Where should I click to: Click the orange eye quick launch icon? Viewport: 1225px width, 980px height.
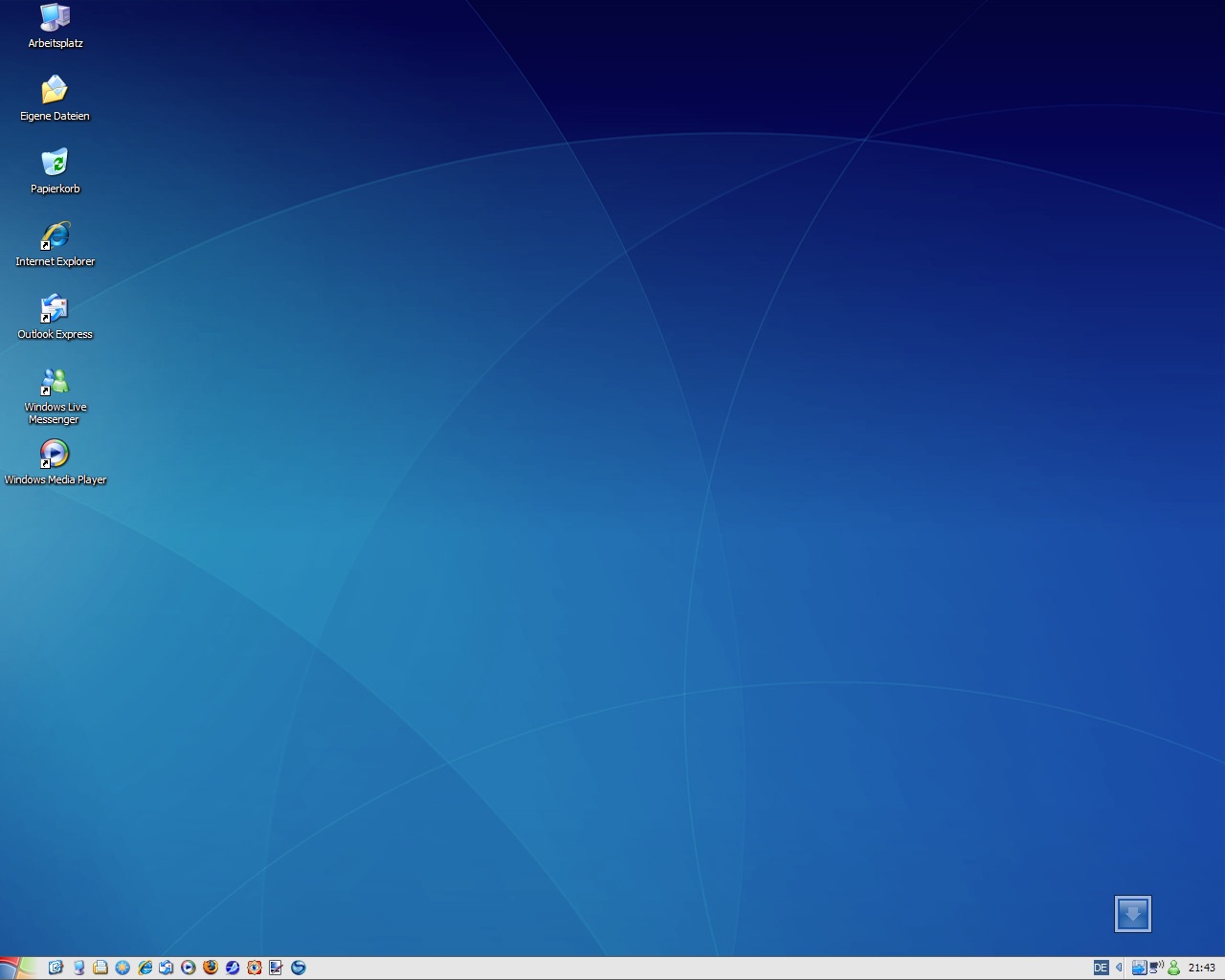coord(255,968)
